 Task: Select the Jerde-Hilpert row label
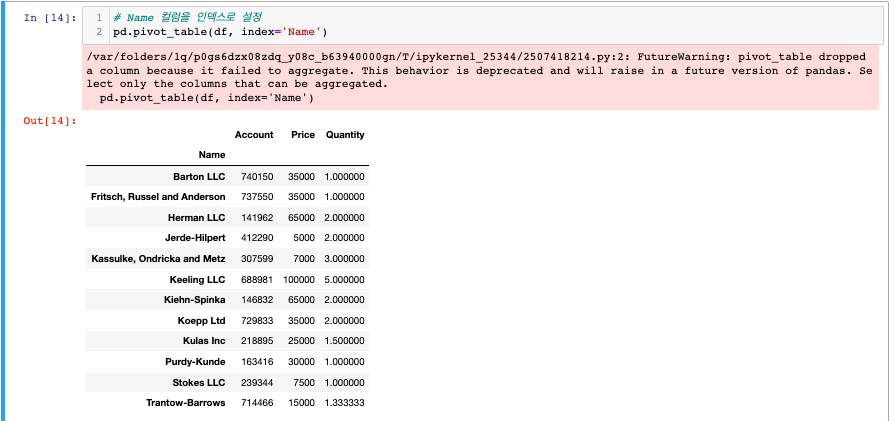point(195,238)
